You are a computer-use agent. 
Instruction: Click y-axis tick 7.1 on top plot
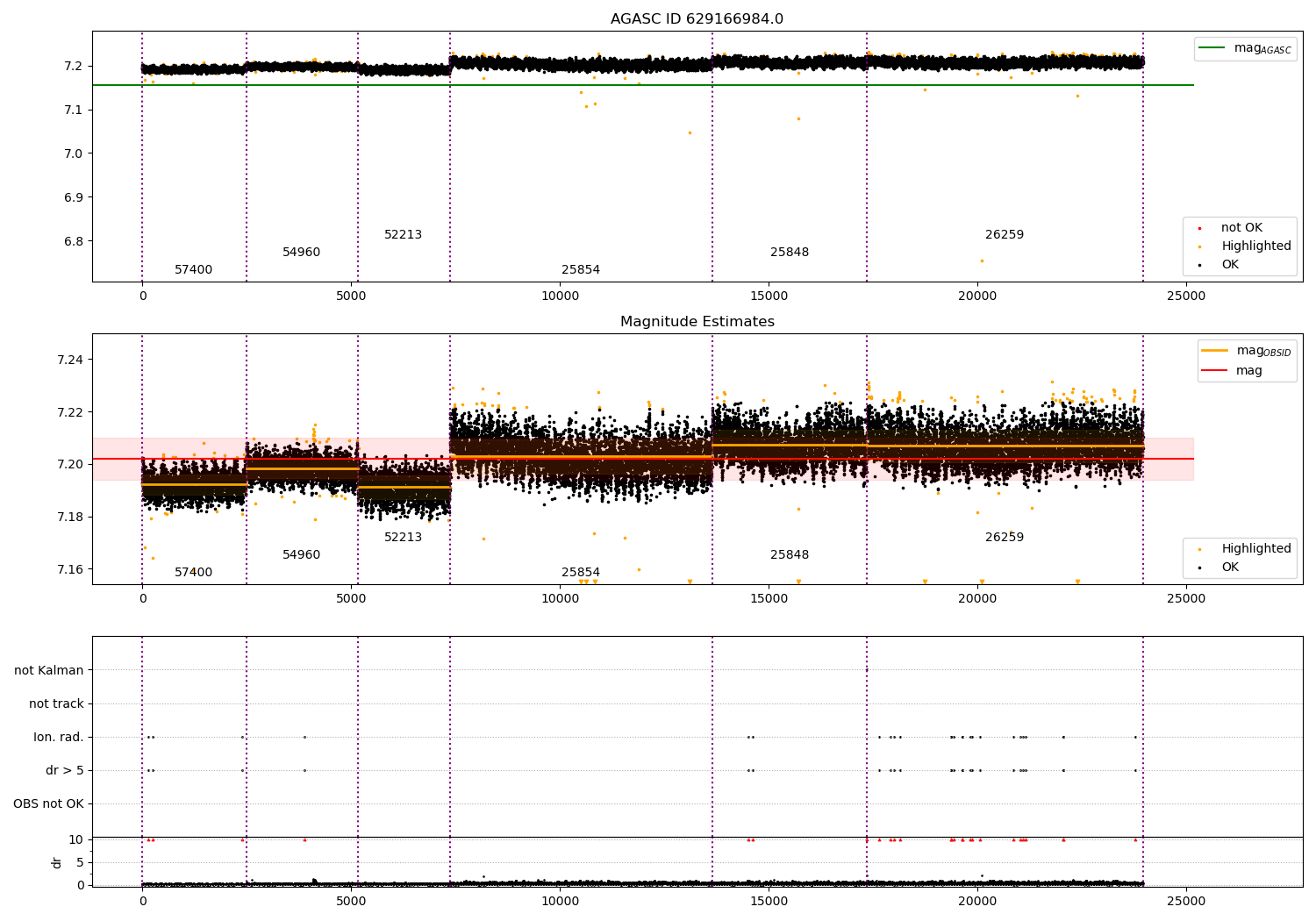(73, 110)
